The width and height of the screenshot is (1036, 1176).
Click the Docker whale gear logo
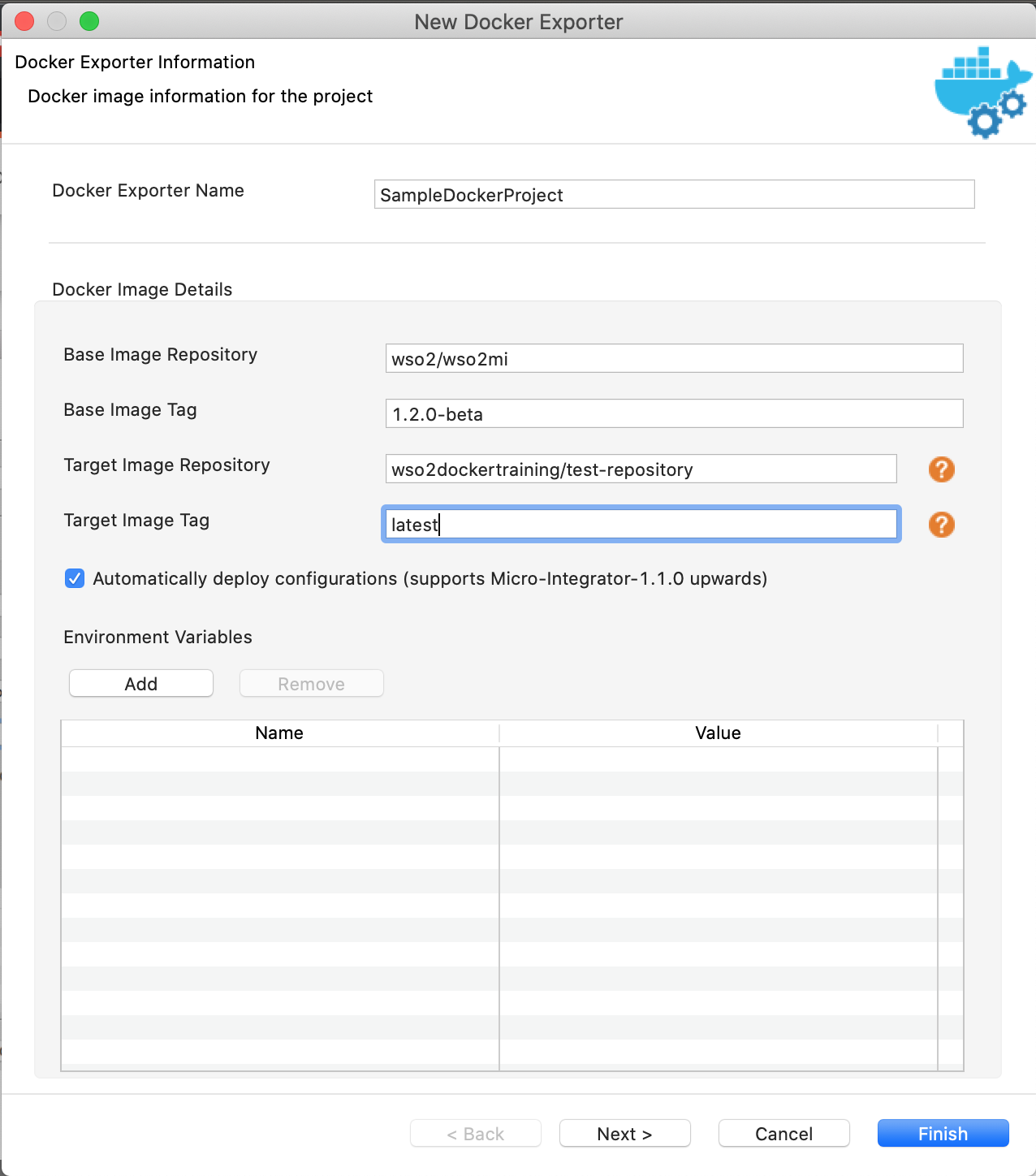click(983, 93)
